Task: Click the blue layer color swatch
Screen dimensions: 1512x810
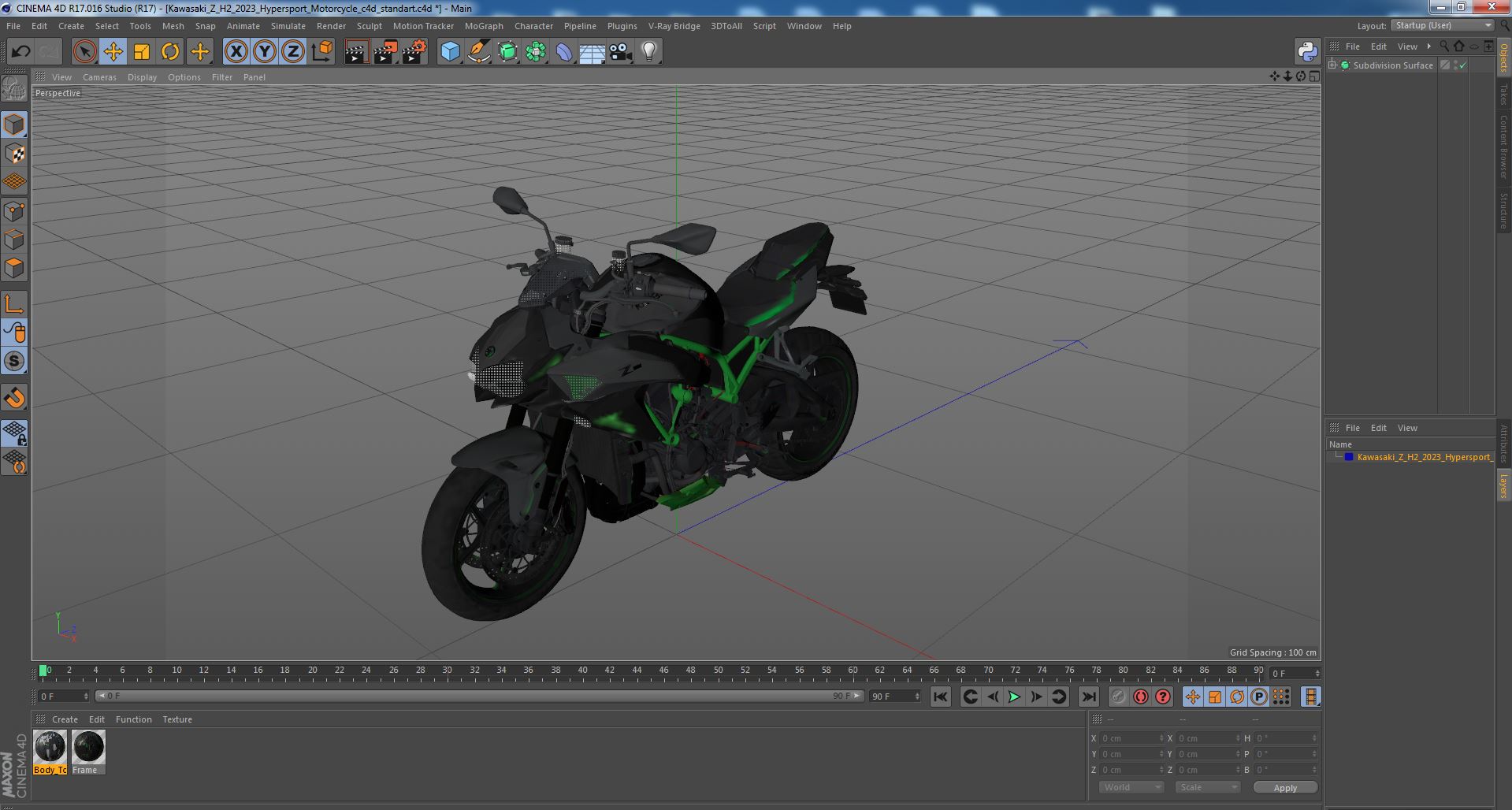Action: tap(1349, 457)
